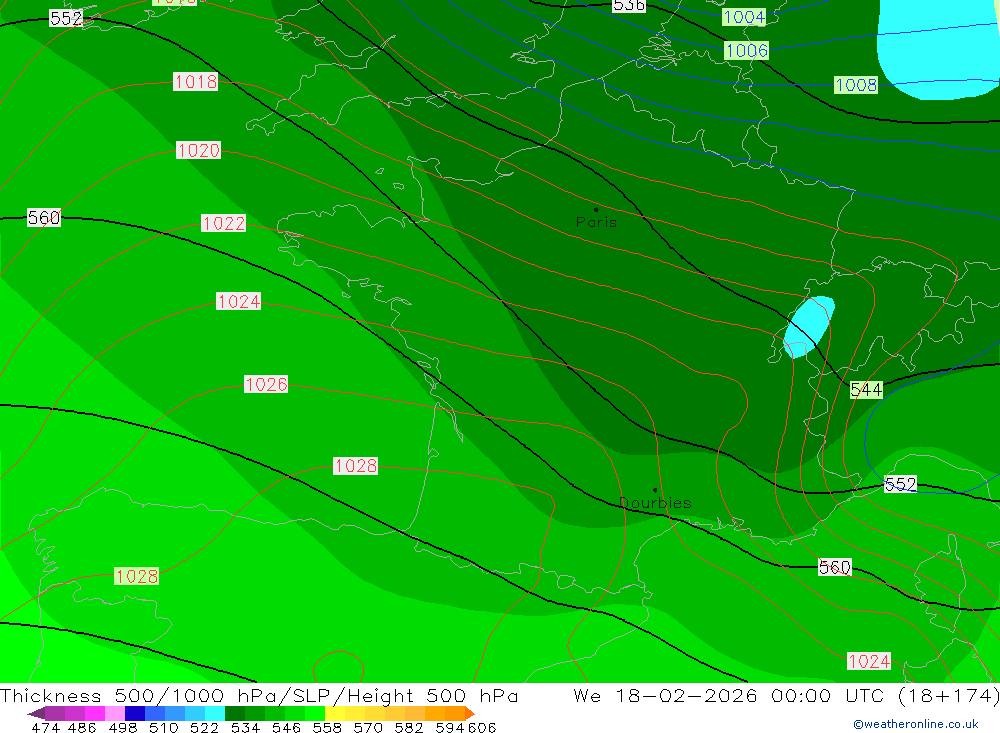Click the forecast date 'We 18-02-2026 00:00 UTC'

[728, 695]
